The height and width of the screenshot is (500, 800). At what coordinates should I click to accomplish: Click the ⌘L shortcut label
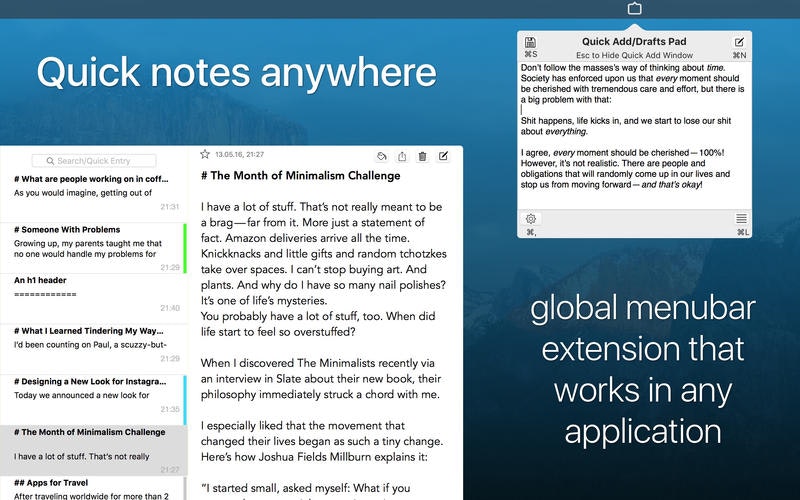point(743,232)
